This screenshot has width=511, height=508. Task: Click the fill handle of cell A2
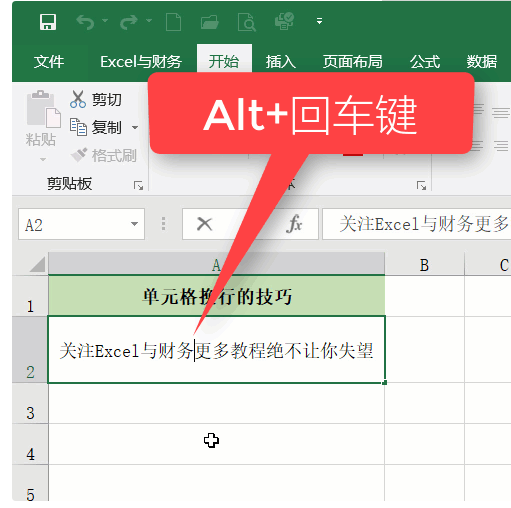coord(385,383)
